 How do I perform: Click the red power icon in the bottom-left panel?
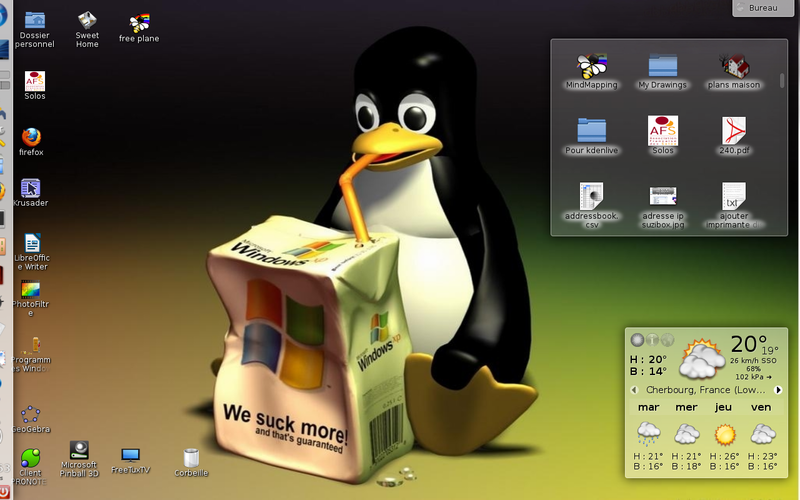tap(4, 493)
